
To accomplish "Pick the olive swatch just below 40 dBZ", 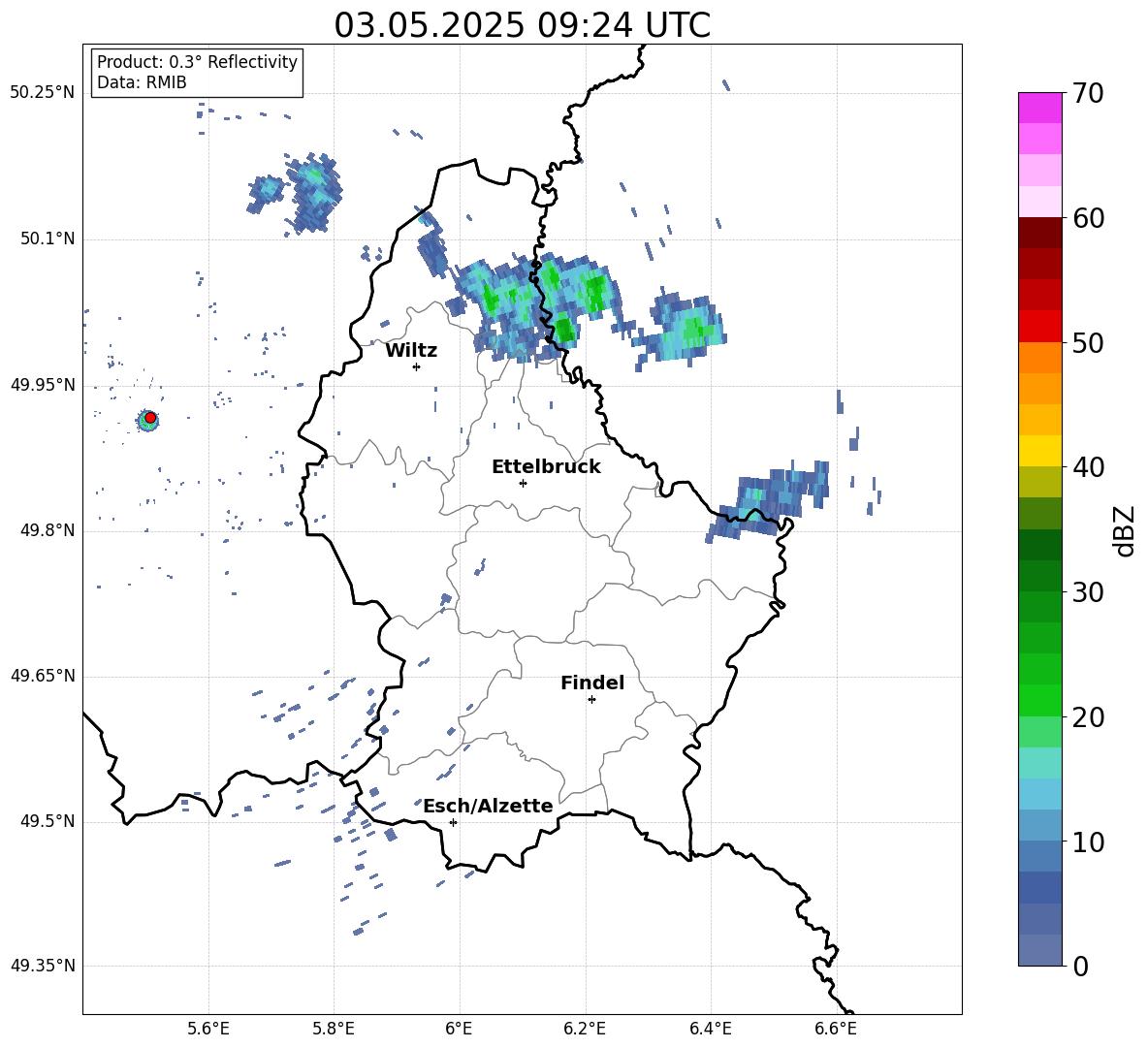I will (x=1039, y=482).
